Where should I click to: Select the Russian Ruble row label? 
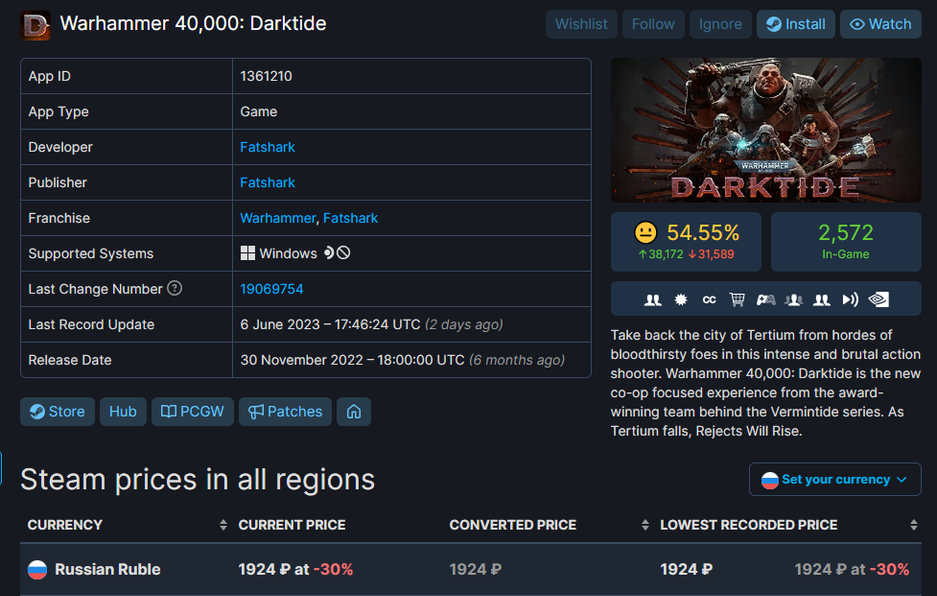pos(108,570)
